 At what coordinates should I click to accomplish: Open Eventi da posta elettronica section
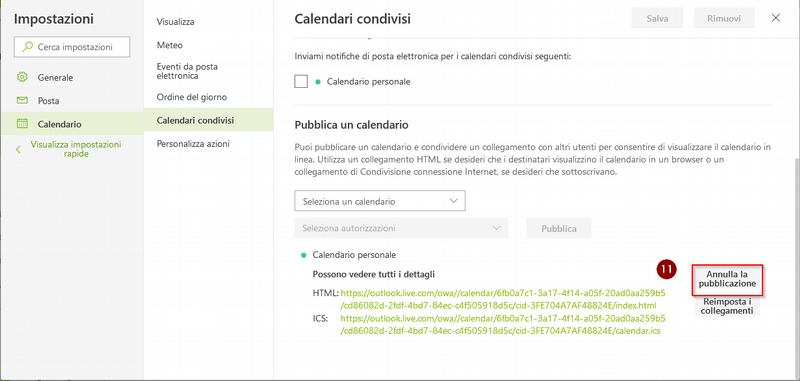click(x=187, y=71)
